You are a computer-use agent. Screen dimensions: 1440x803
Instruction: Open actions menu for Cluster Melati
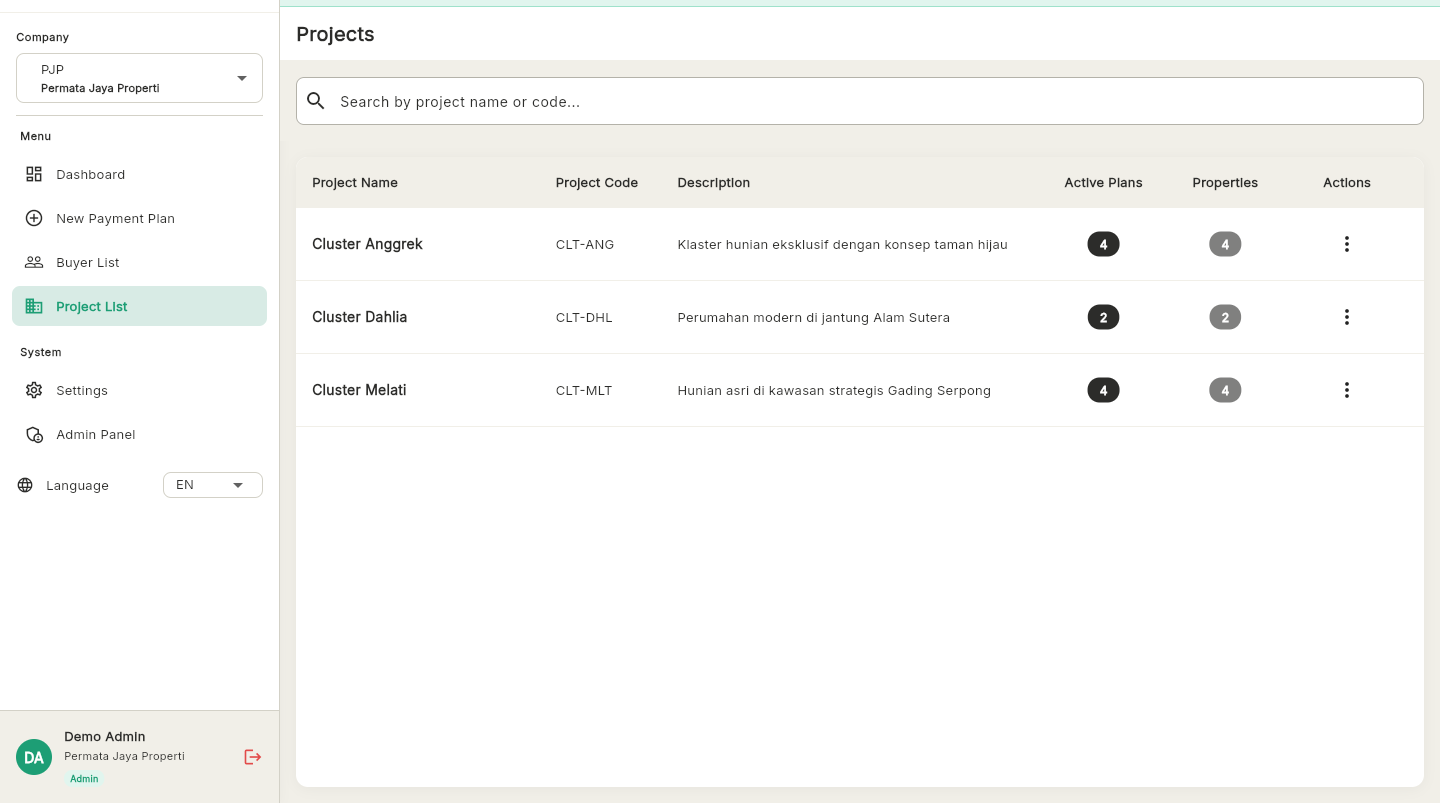[1347, 390]
